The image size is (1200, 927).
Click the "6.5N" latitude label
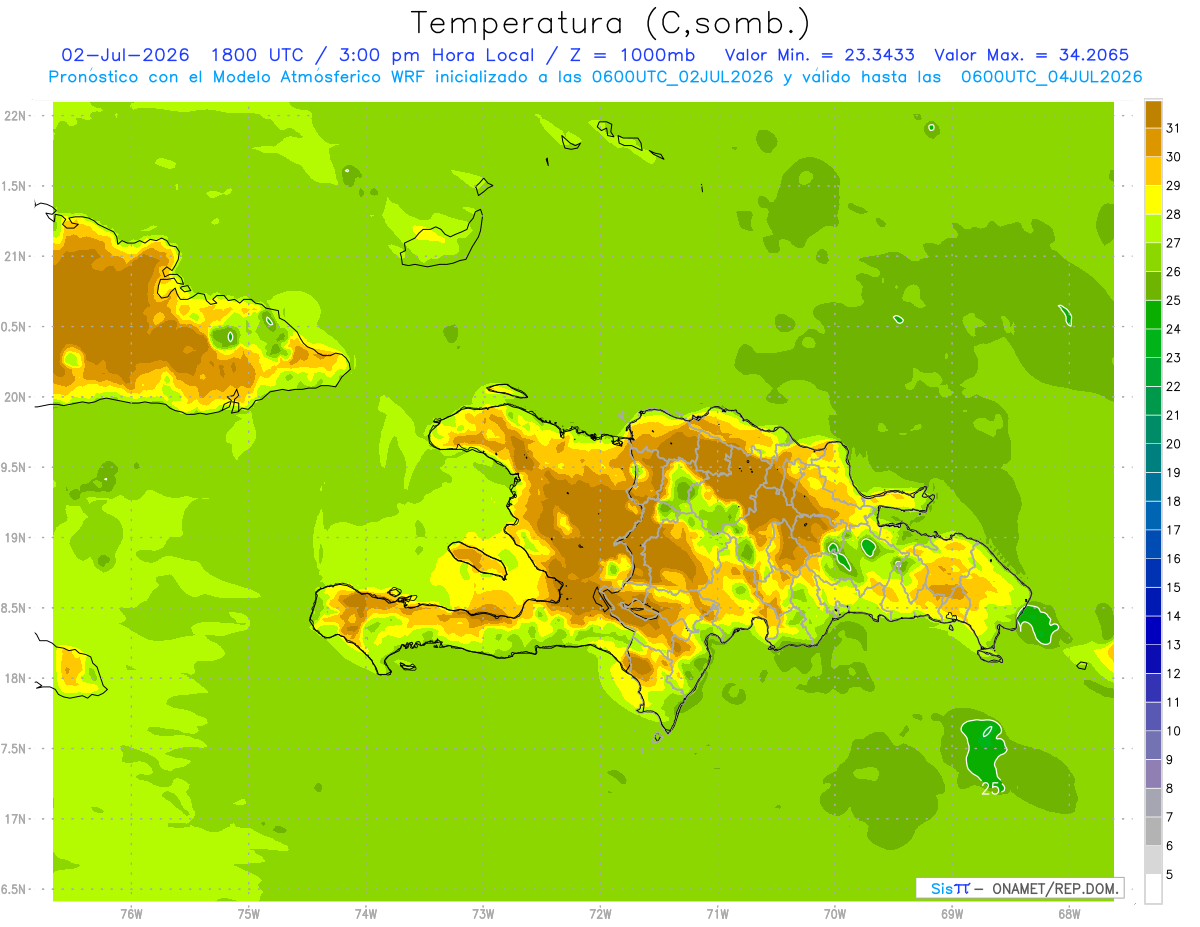pos(15,890)
